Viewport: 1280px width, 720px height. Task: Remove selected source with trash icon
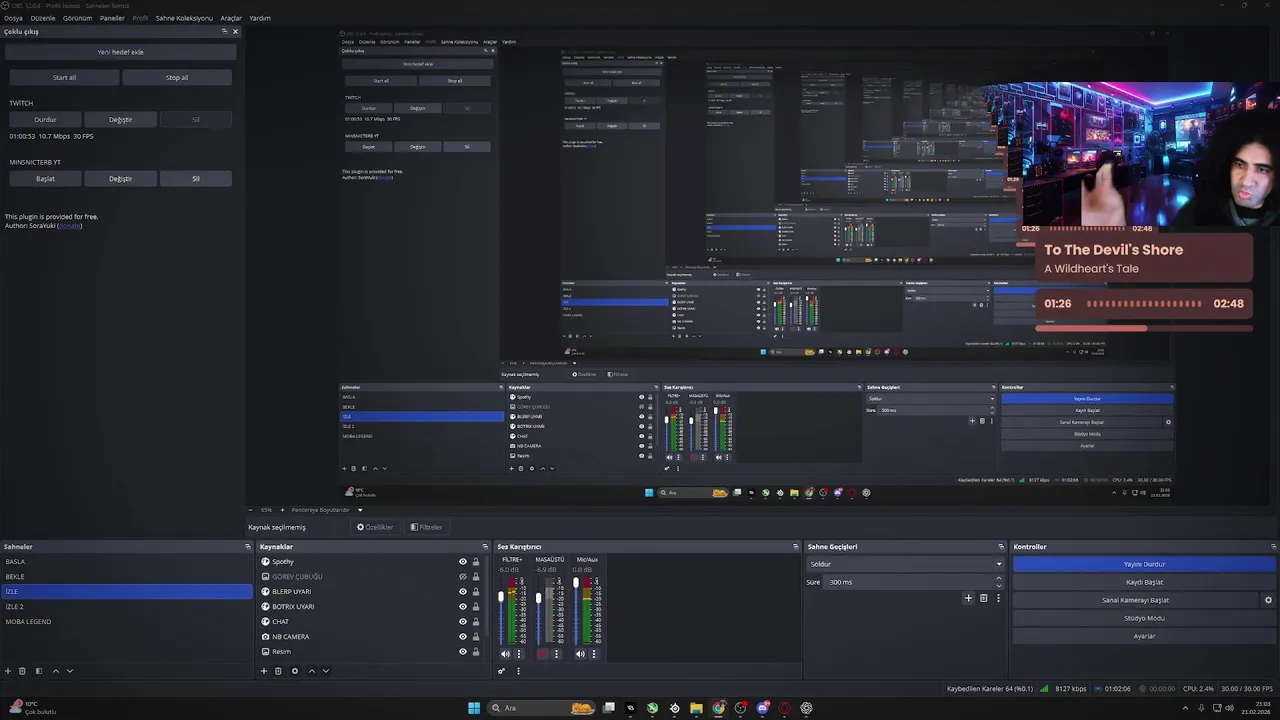pos(278,671)
